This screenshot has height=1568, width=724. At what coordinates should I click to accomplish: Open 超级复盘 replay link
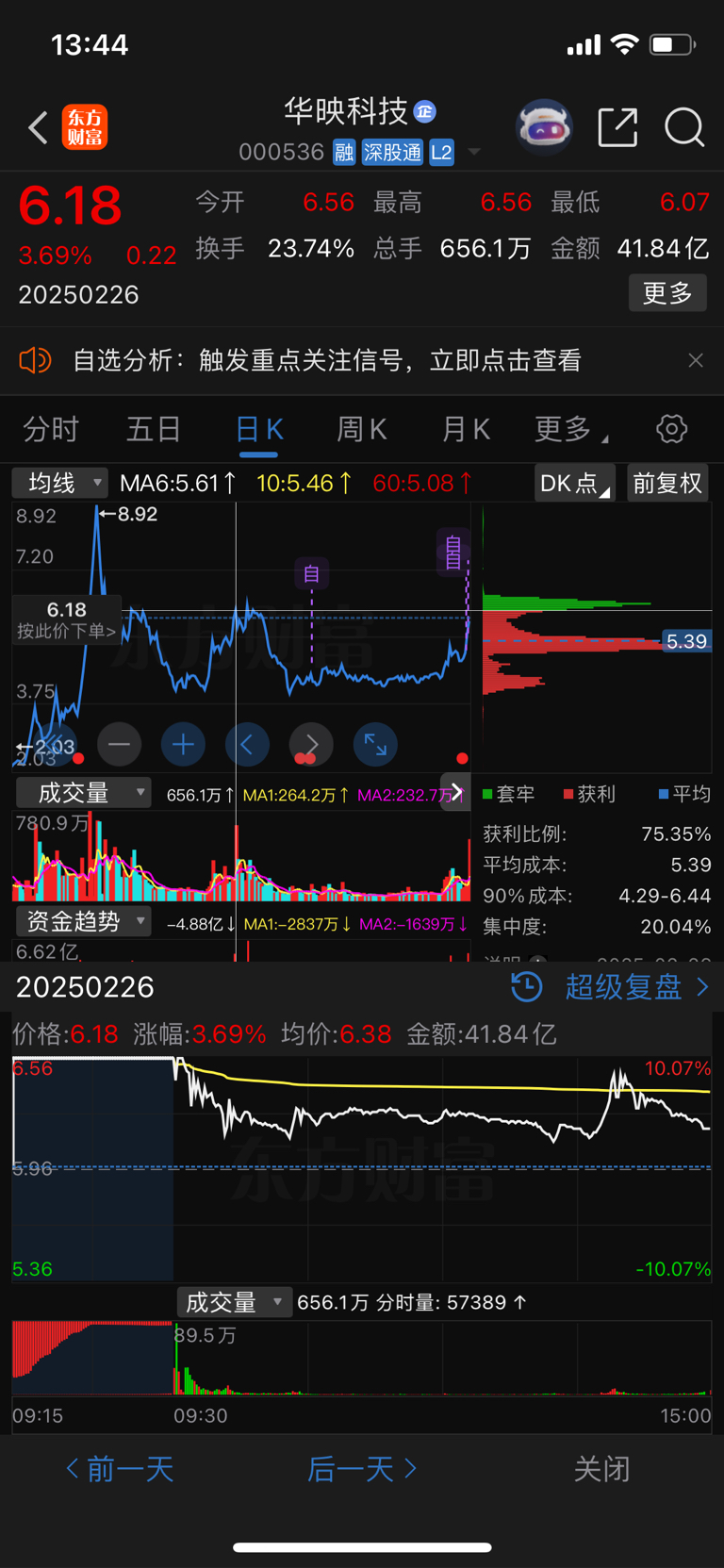pyautogui.click(x=623, y=987)
